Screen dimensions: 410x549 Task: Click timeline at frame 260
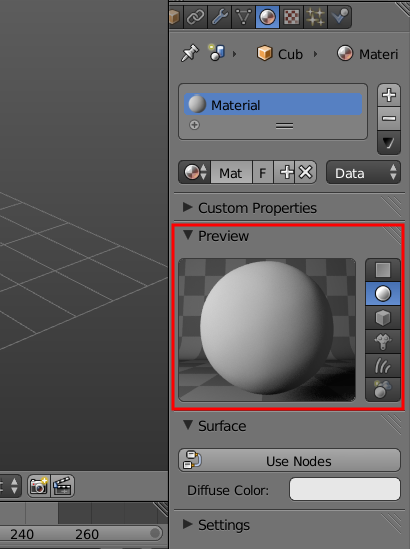[87, 534]
